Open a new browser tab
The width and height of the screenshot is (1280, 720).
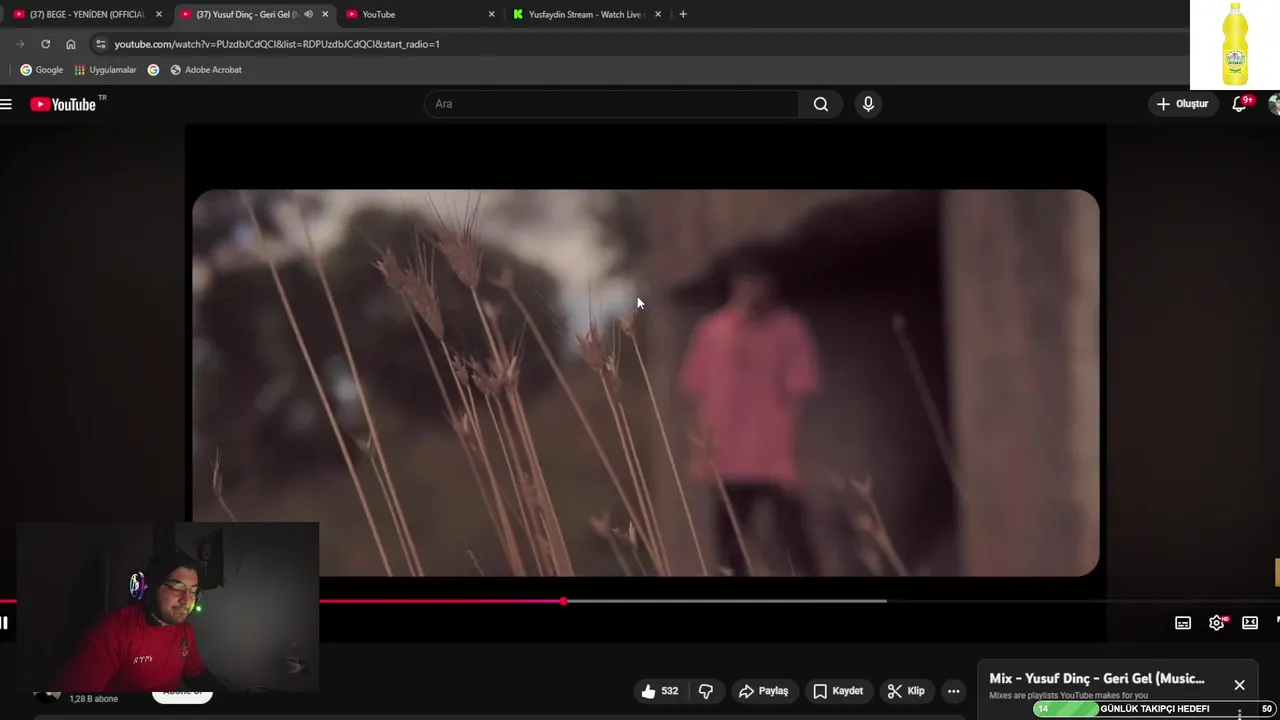click(x=683, y=14)
